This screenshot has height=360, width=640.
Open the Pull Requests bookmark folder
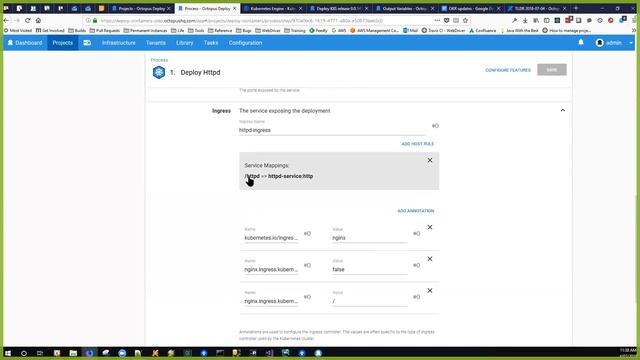tap(104, 31)
